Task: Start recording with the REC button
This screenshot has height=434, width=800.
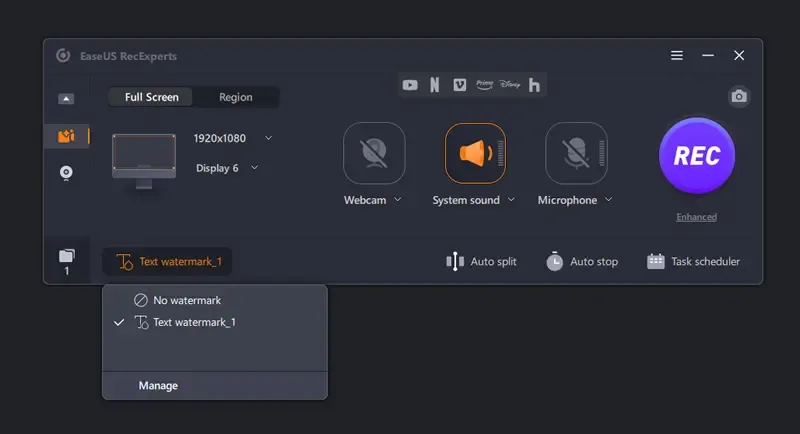Action: pos(697,156)
